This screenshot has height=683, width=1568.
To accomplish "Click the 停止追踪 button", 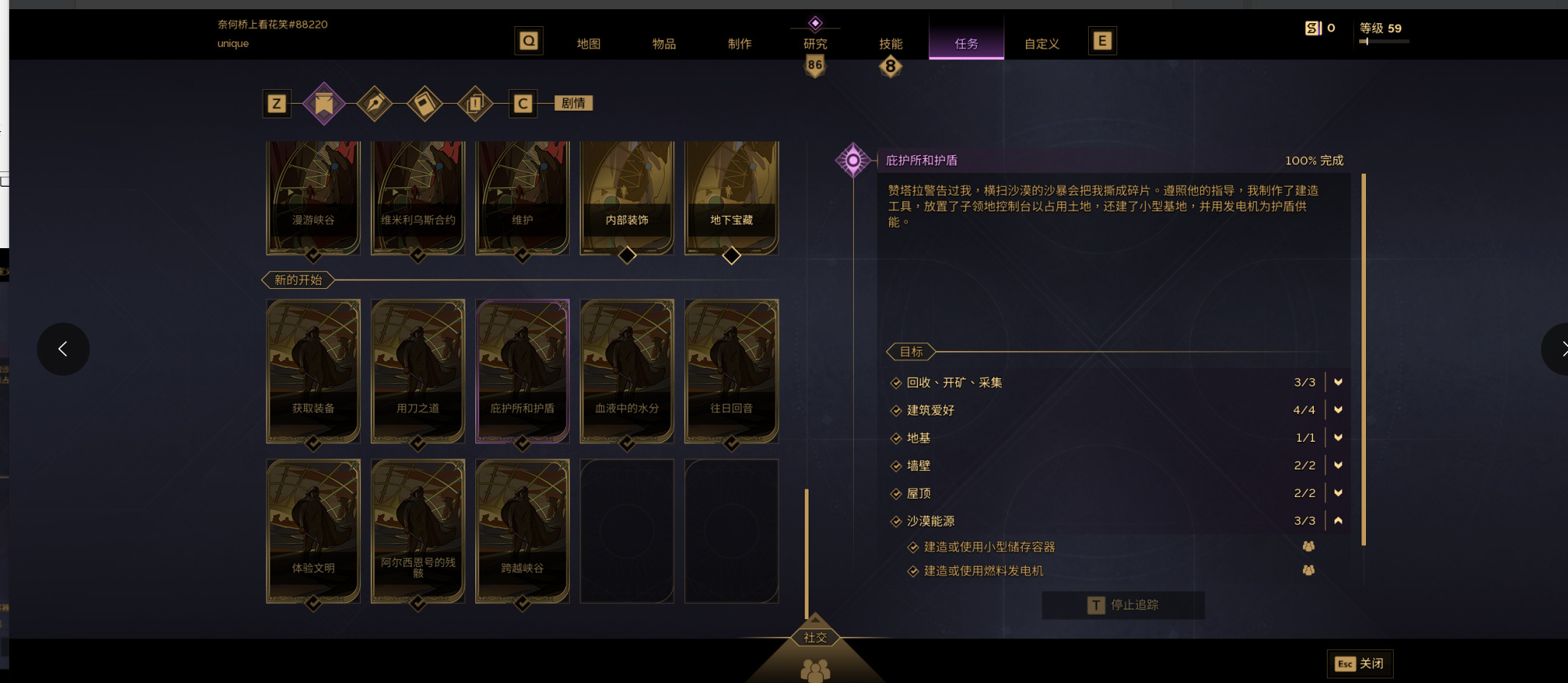I will pos(1123,605).
